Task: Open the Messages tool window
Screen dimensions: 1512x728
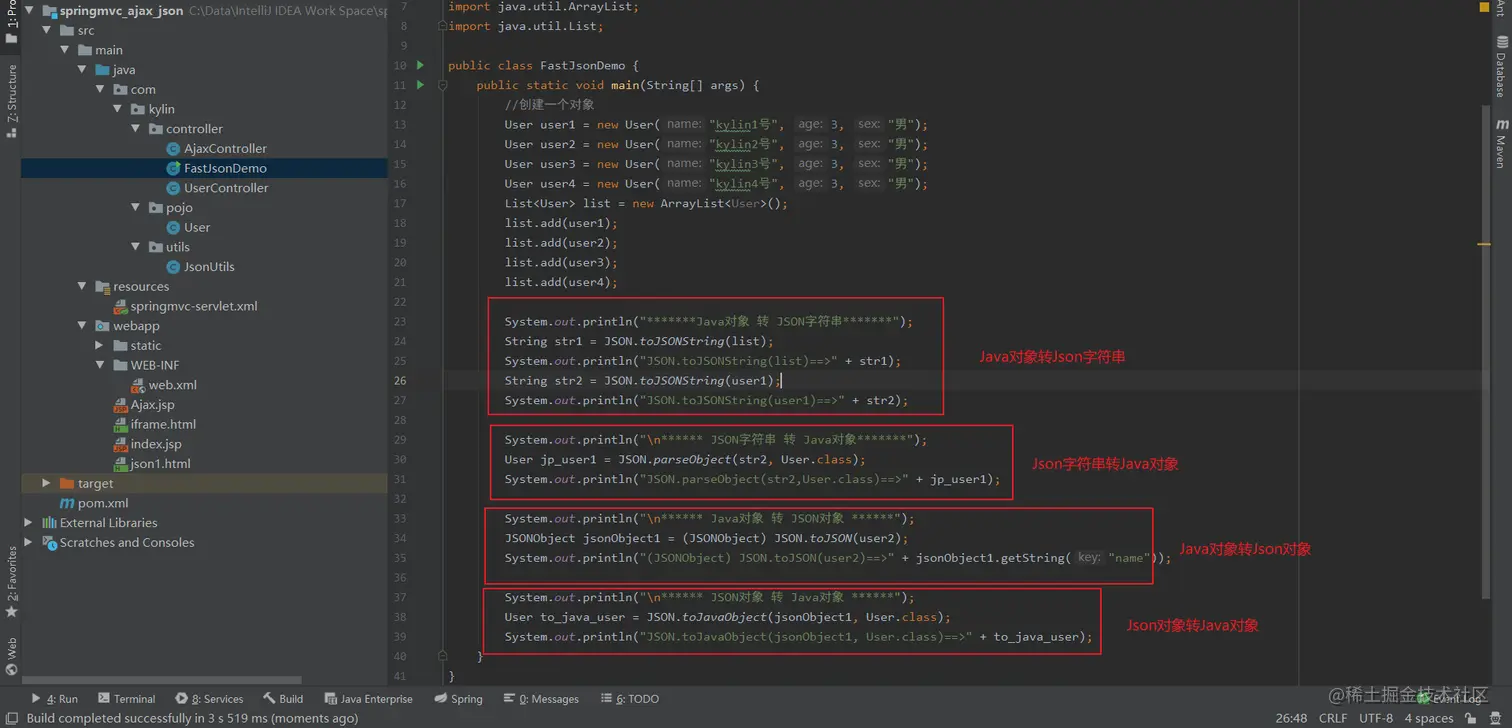Action: (x=541, y=699)
